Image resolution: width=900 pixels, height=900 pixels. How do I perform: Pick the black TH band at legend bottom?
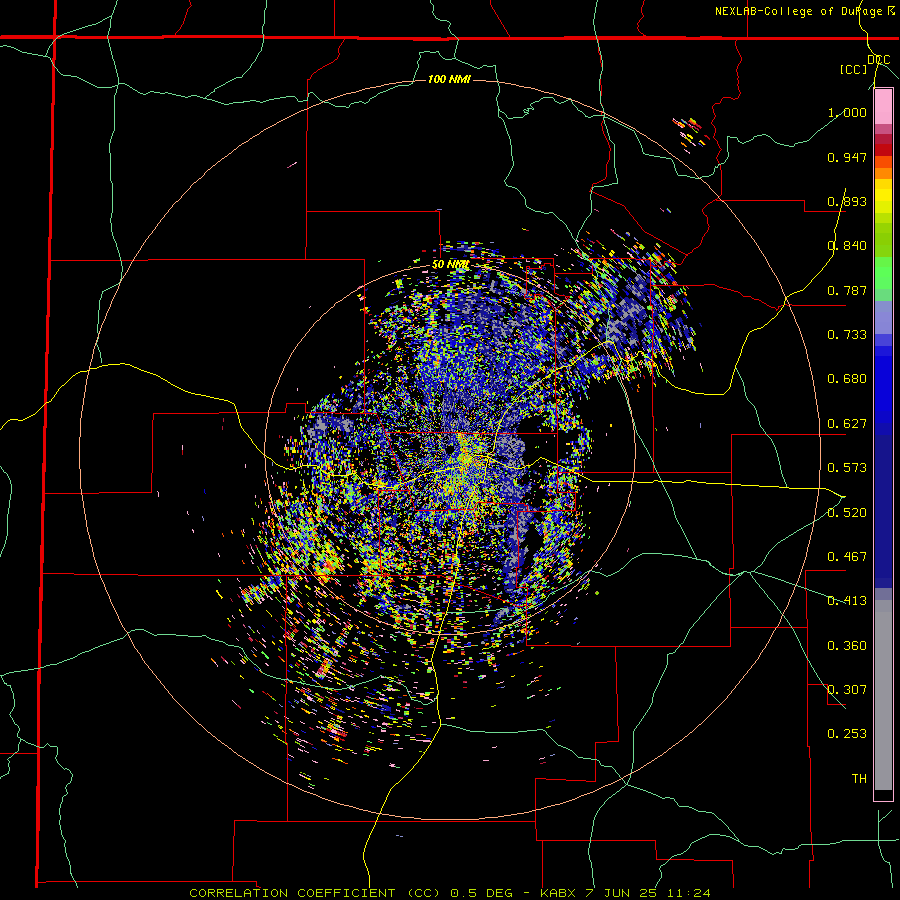click(883, 794)
